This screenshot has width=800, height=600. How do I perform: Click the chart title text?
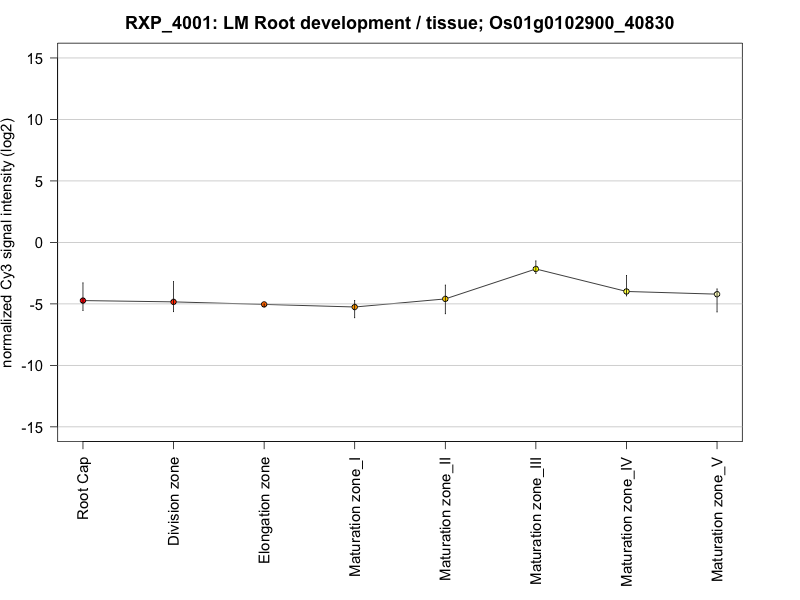399,22
